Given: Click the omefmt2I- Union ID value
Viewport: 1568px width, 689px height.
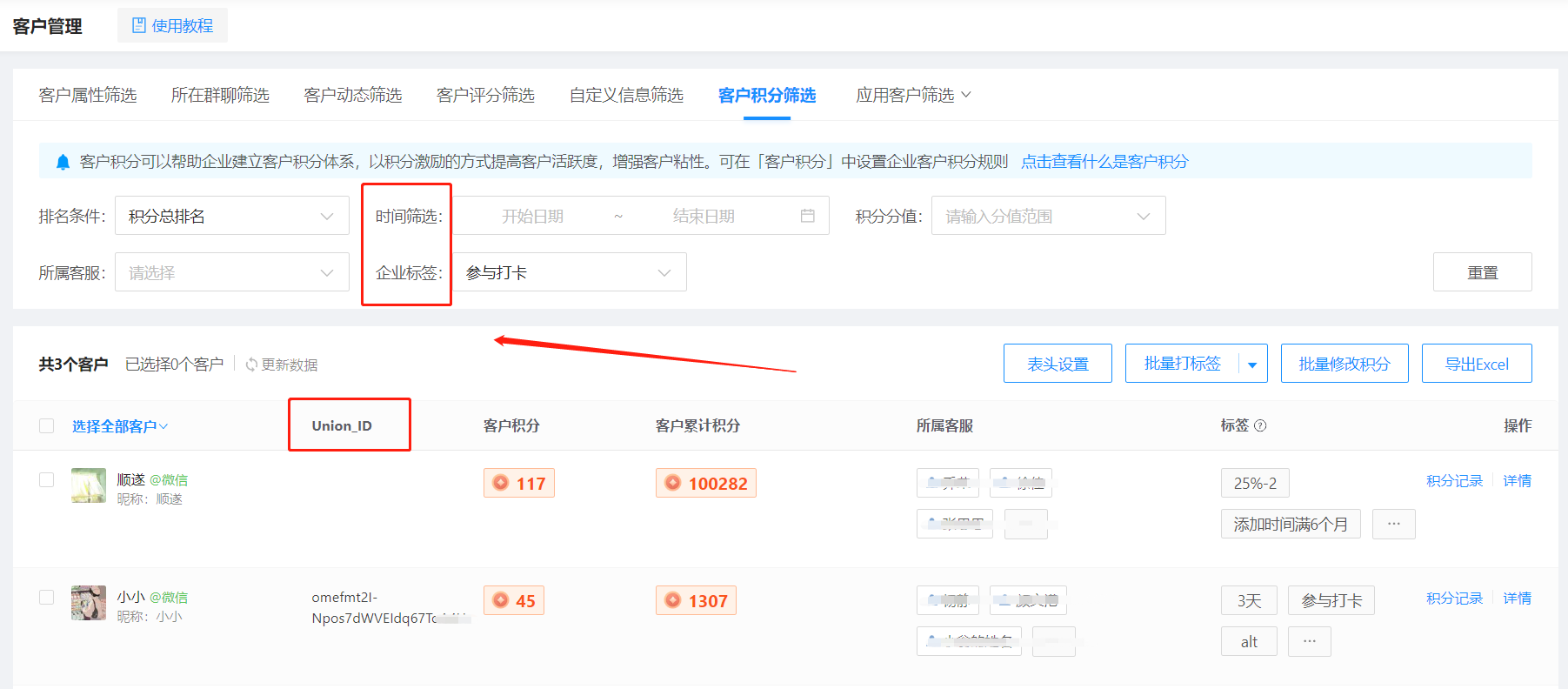Looking at the screenshot, I should 390,607.
